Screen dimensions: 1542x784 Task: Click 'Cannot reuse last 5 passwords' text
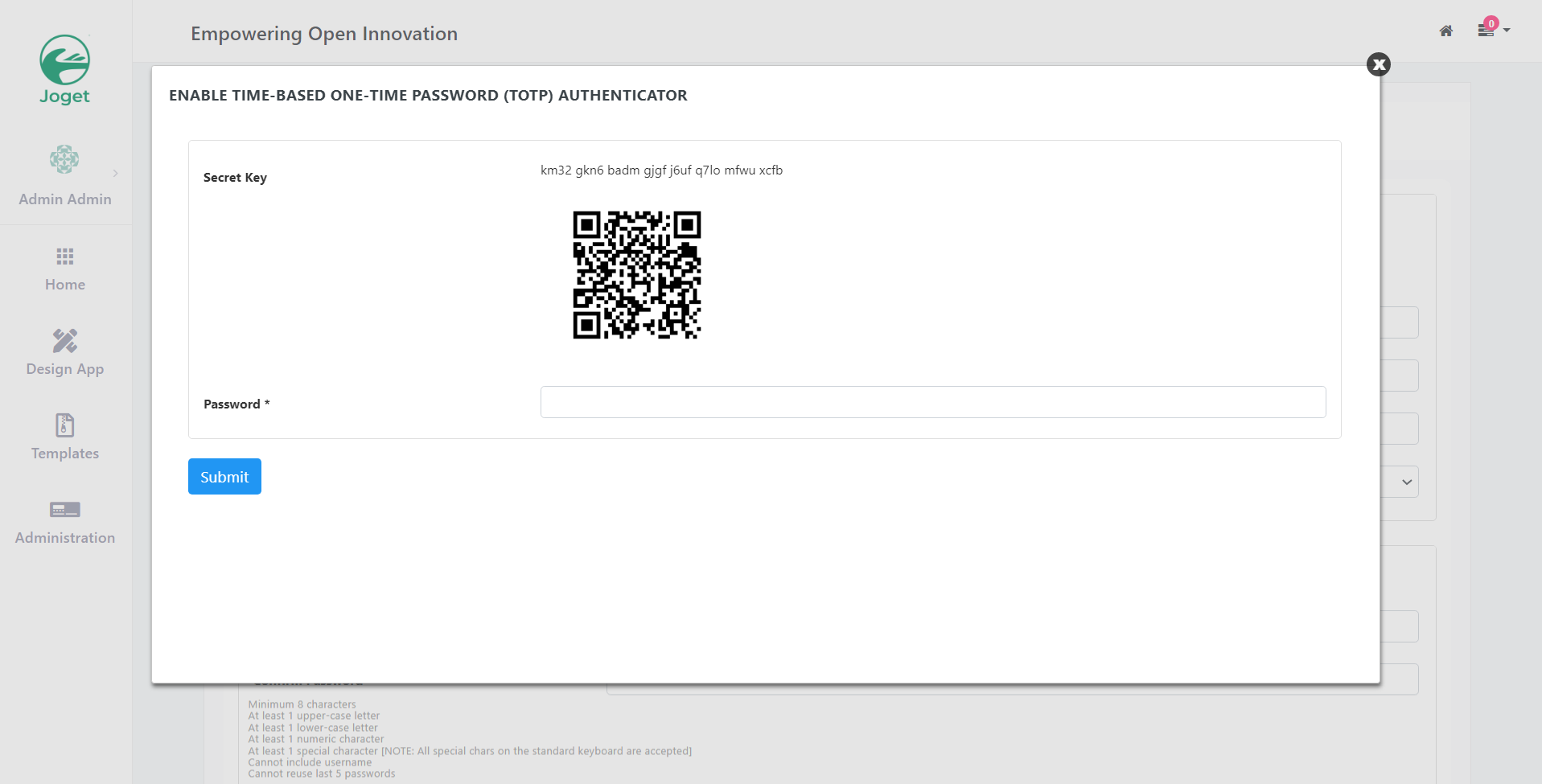tap(322, 774)
